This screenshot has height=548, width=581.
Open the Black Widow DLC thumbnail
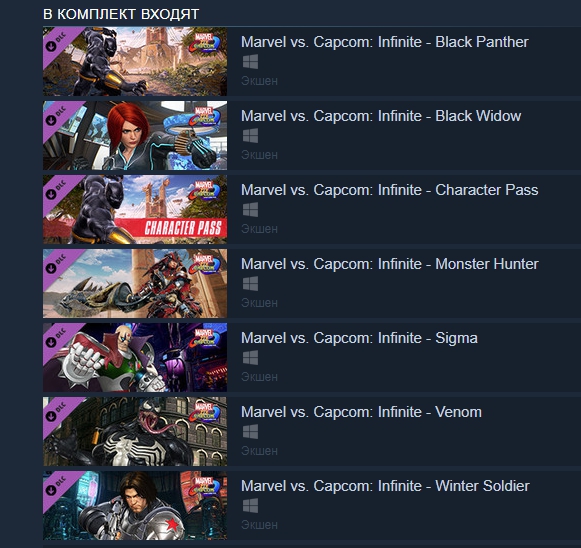click(x=135, y=136)
